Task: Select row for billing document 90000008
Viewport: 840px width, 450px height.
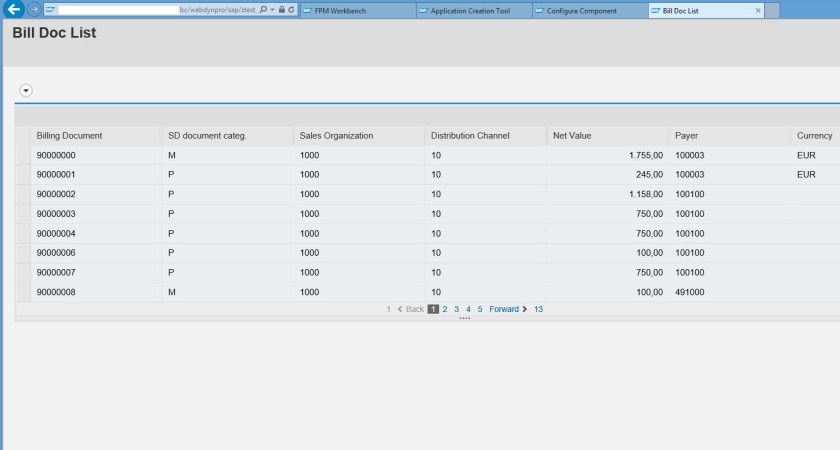Action: [23, 292]
